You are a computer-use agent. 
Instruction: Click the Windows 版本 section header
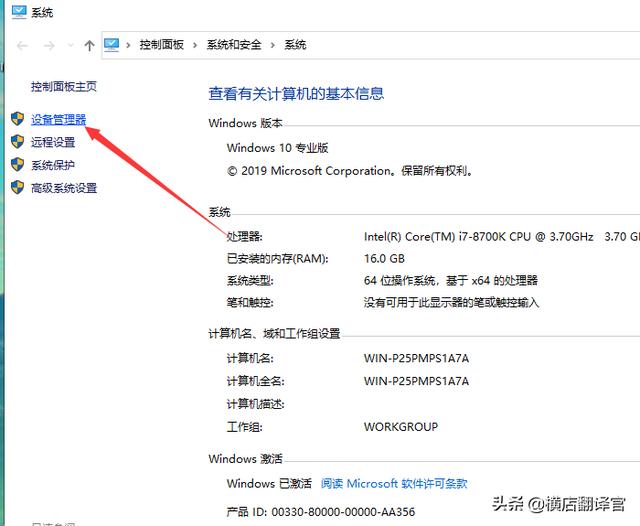tap(245, 123)
